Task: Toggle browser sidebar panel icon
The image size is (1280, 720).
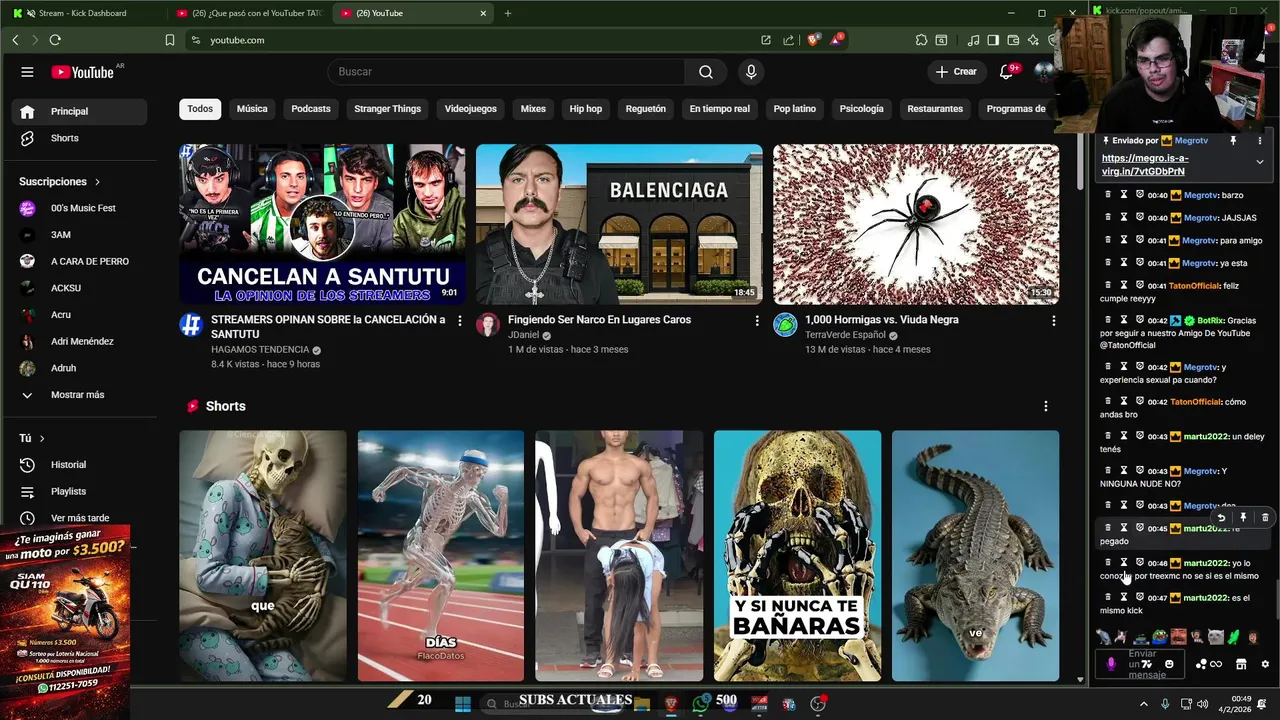Action: [x=993, y=40]
